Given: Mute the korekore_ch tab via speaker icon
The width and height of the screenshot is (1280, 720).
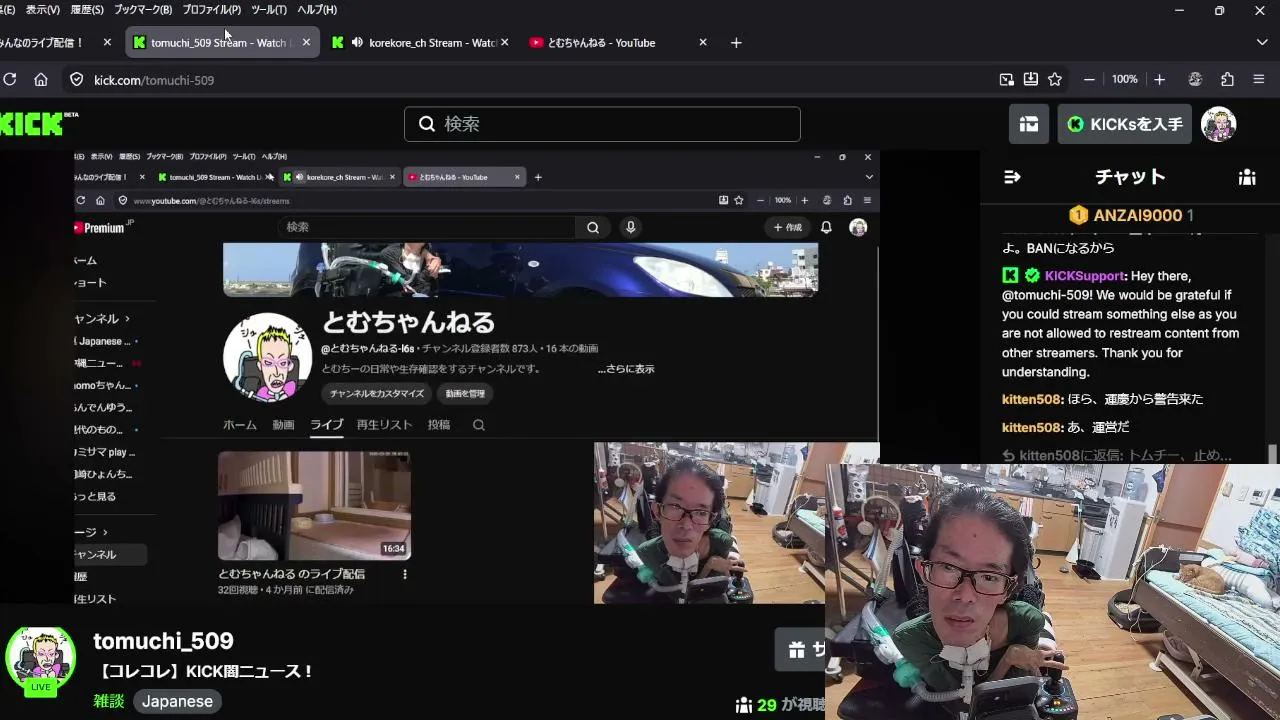Looking at the screenshot, I should pyautogui.click(x=357, y=42).
